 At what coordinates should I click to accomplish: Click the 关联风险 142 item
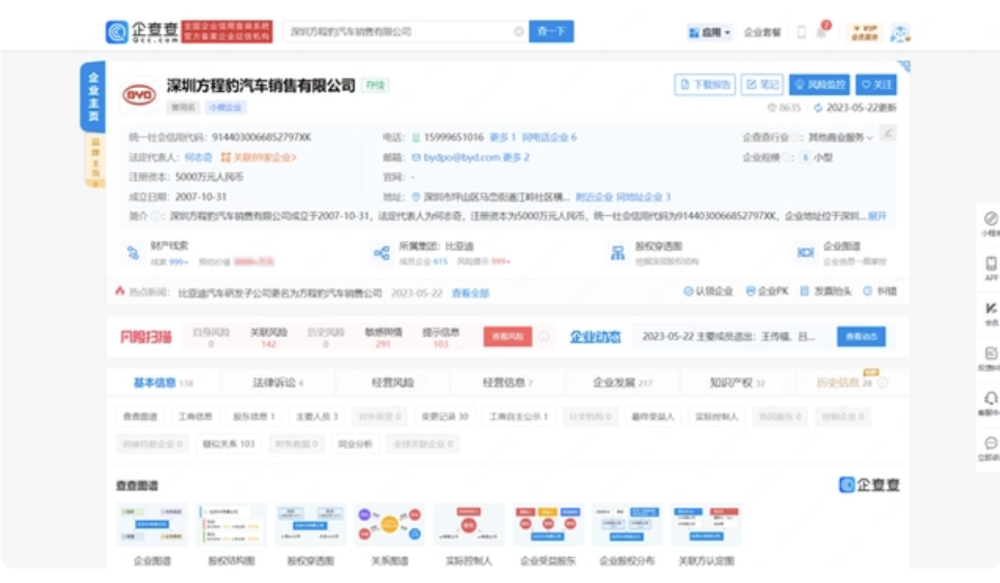pyautogui.click(x=268, y=337)
